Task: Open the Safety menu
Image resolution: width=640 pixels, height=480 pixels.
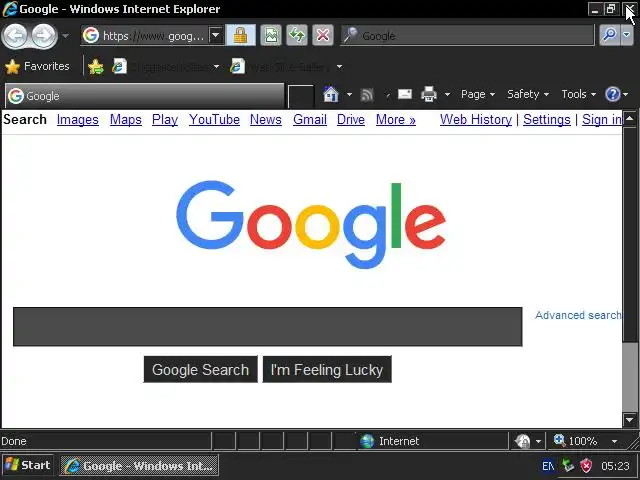Action: tap(527, 94)
